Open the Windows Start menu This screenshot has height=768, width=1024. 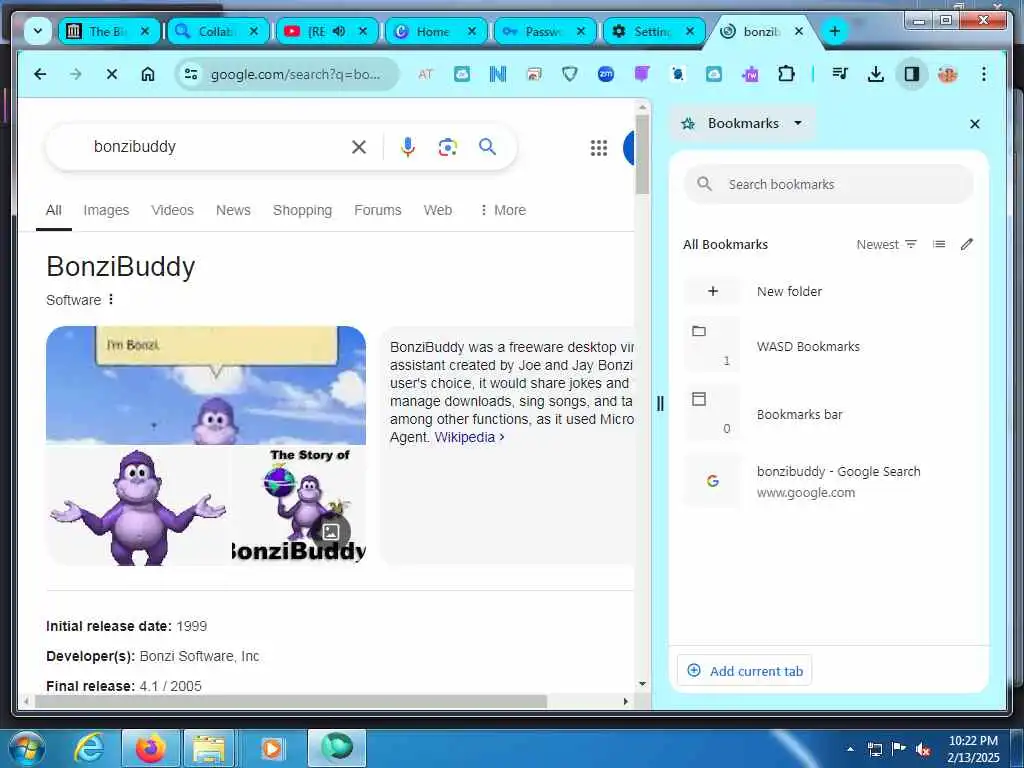(x=26, y=748)
